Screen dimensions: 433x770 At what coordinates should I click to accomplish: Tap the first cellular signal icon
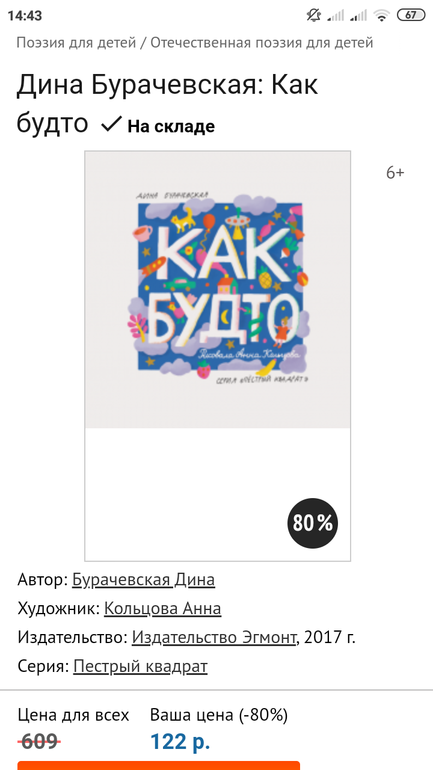click(x=336, y=16)
